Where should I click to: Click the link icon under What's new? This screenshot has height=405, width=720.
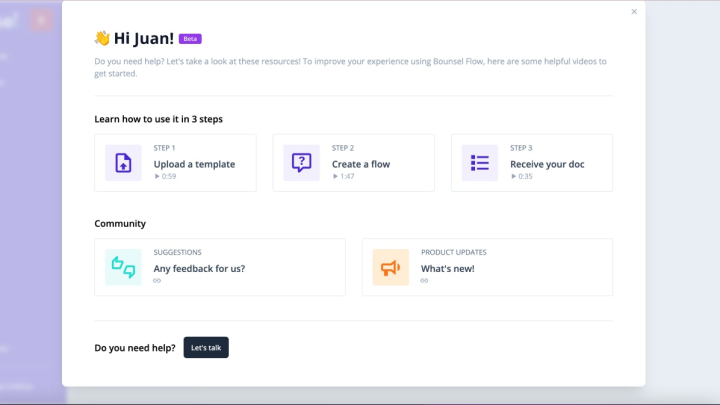click(x=424, y=281)
